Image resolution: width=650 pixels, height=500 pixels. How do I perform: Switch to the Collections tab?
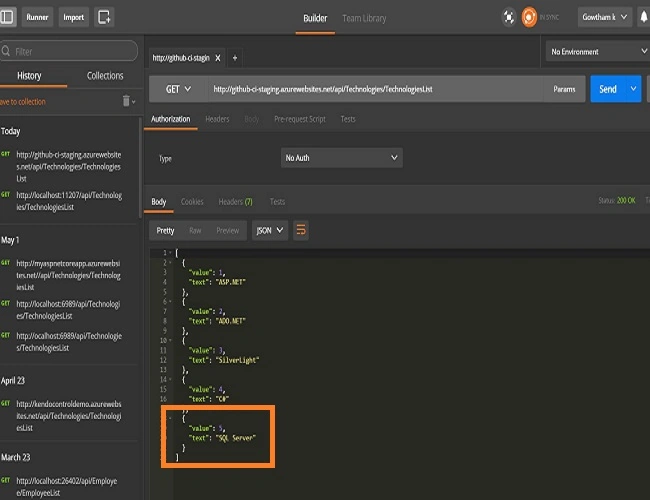point(105,76)
